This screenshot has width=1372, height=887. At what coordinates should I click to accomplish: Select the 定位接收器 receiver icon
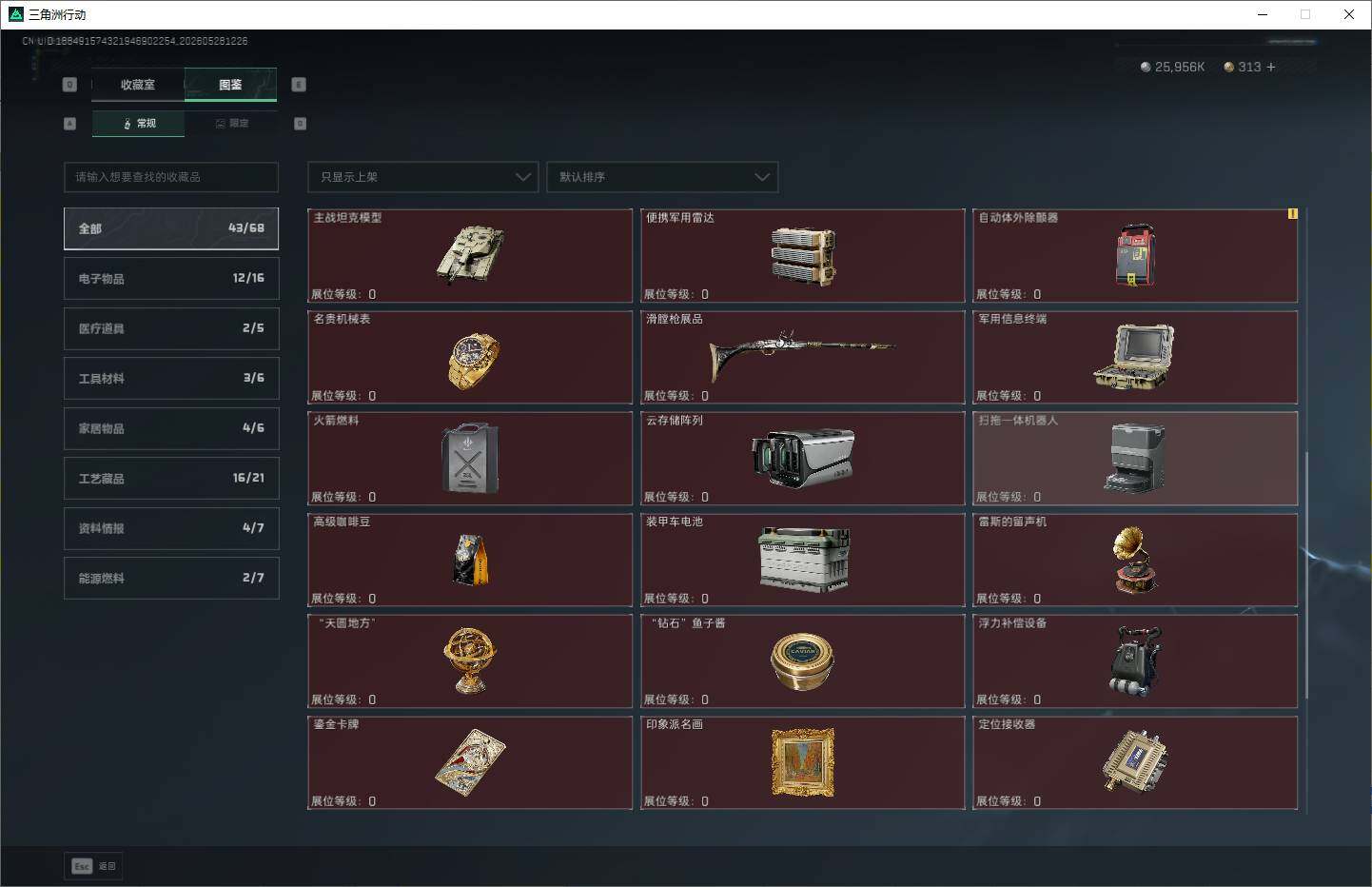coord(1135,762)
